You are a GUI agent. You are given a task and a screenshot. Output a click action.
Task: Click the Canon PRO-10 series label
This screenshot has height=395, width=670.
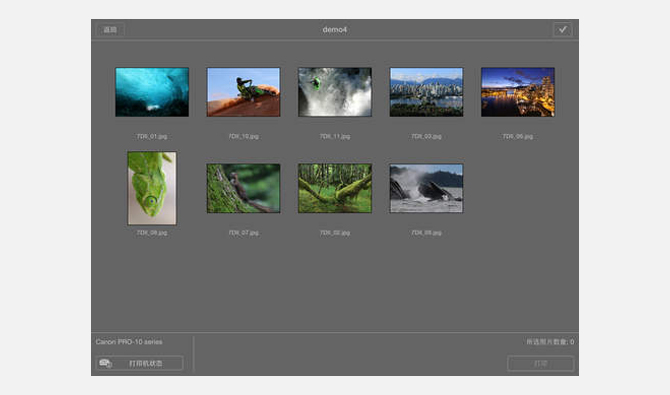(x=129, y=342)
